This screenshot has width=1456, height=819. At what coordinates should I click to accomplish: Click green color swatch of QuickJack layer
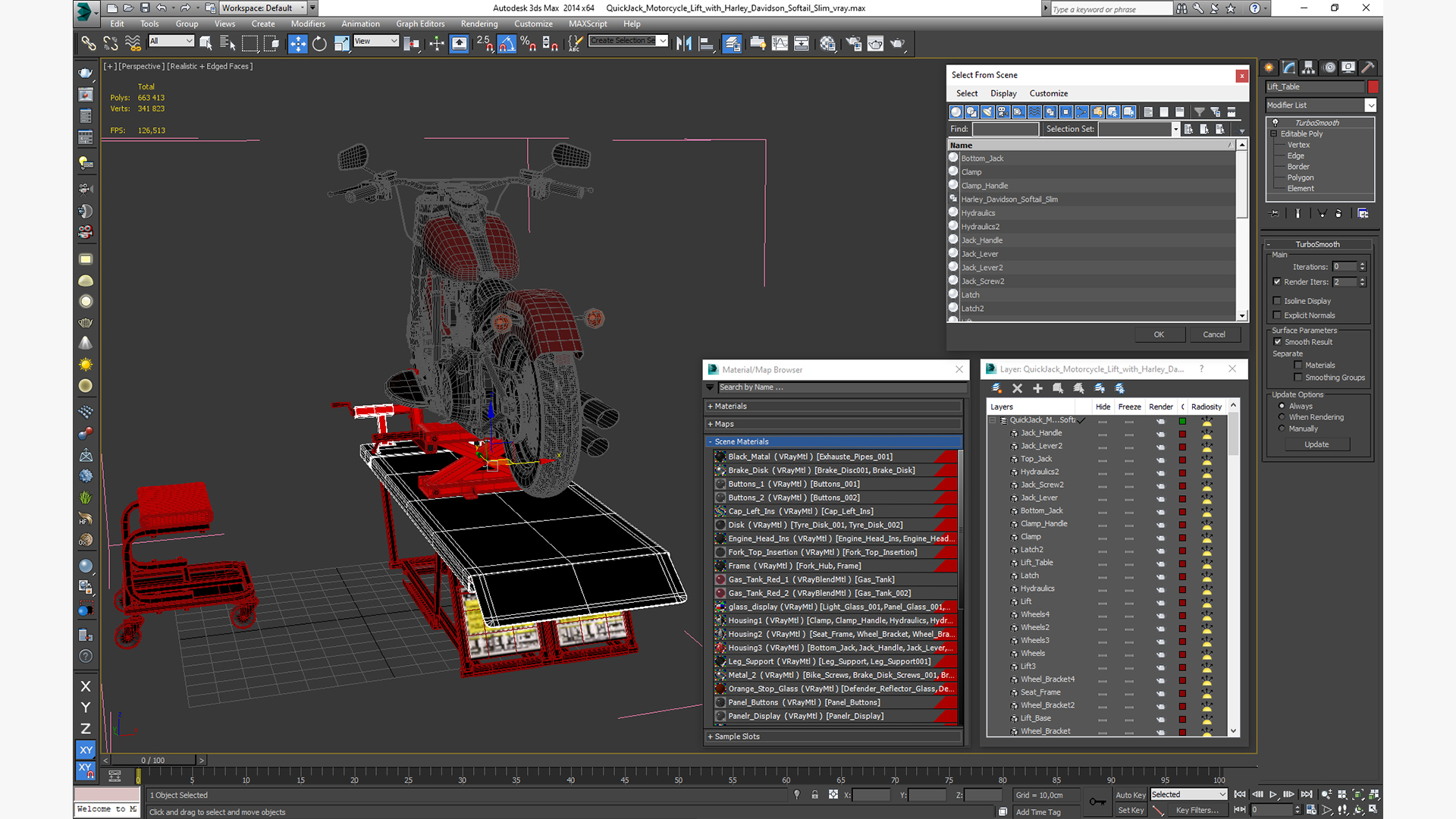[x=1182, y=421]
